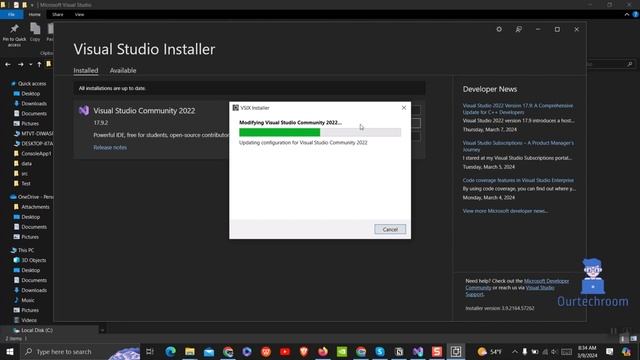Open Visual Studio from taskbar

(418, 351)
